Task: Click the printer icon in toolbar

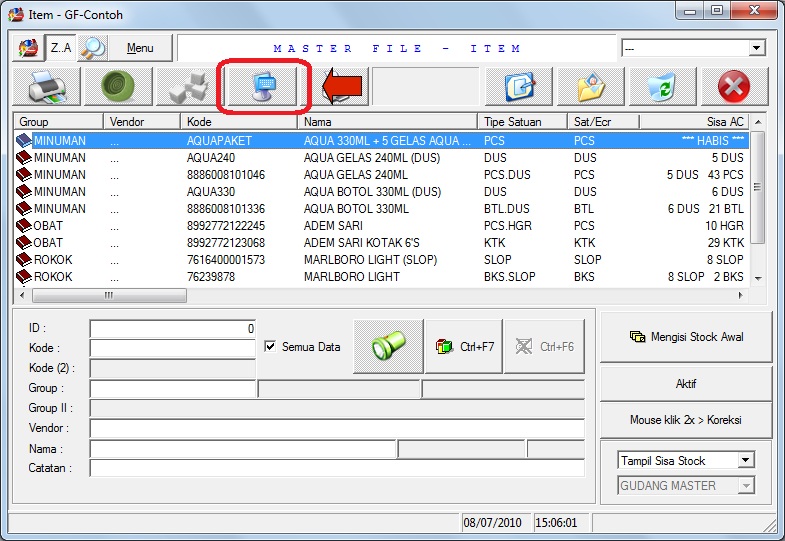Action: click(x=47, y=87)
